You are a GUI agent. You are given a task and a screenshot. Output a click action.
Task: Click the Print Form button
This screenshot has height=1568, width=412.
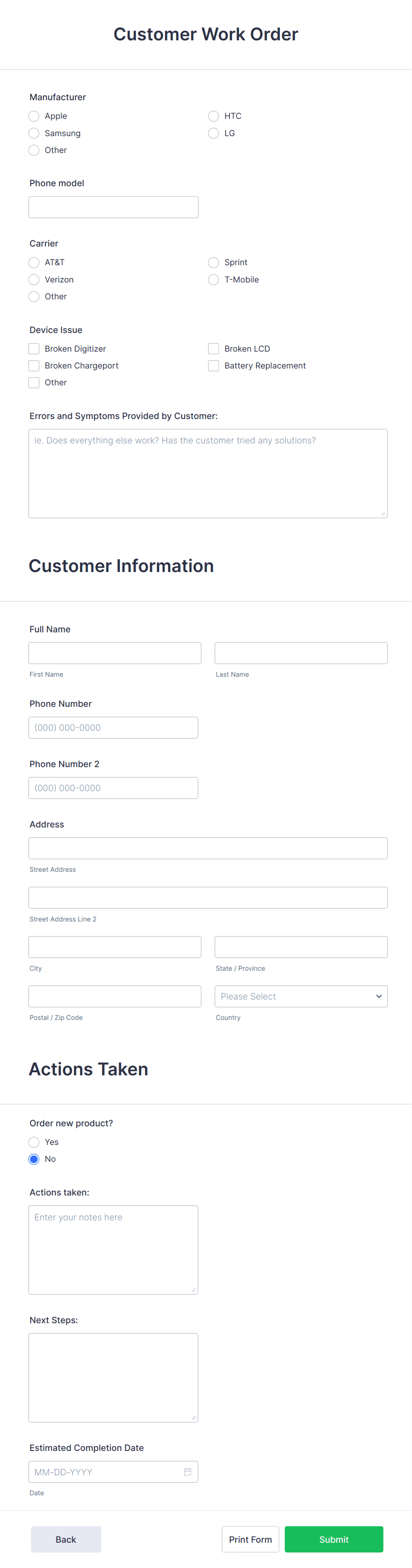250,1539
